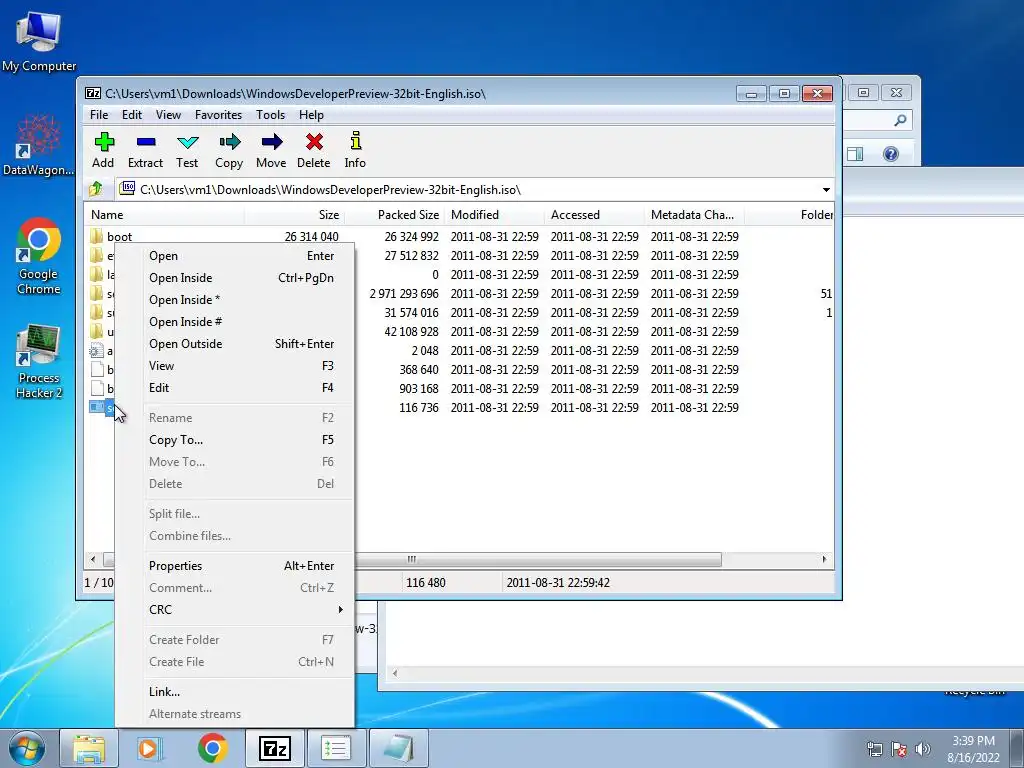Select Edit F4 in context menu
1024x768 pixels.
pyautogui.click(x=234, y=388)
